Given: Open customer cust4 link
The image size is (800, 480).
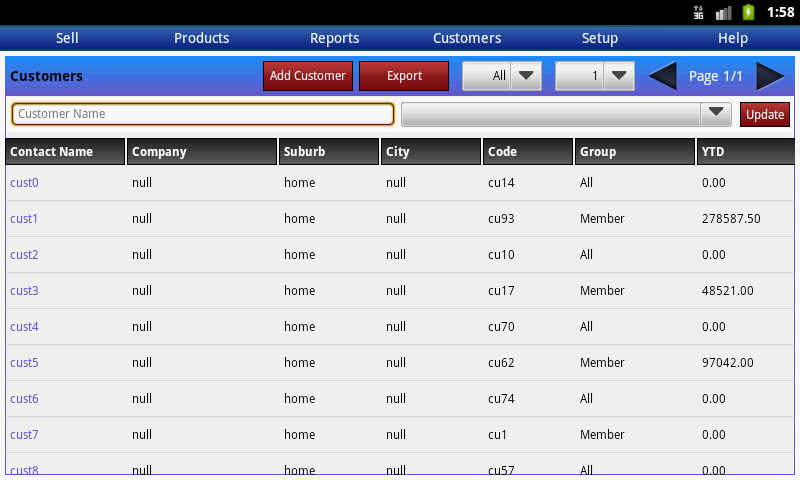Looking at the screenshot, I should (24, 326).
